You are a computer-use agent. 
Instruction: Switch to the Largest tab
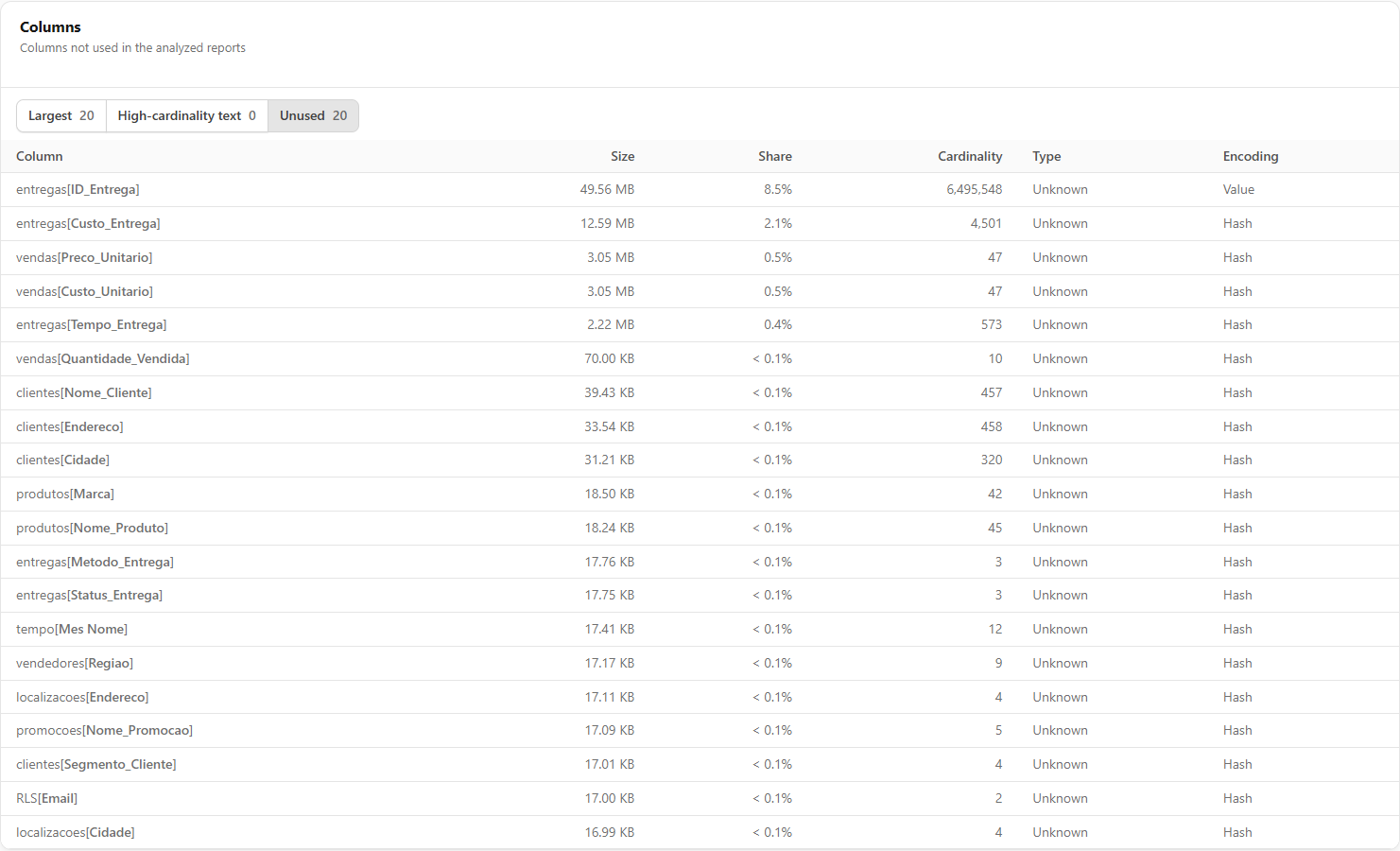61,115
